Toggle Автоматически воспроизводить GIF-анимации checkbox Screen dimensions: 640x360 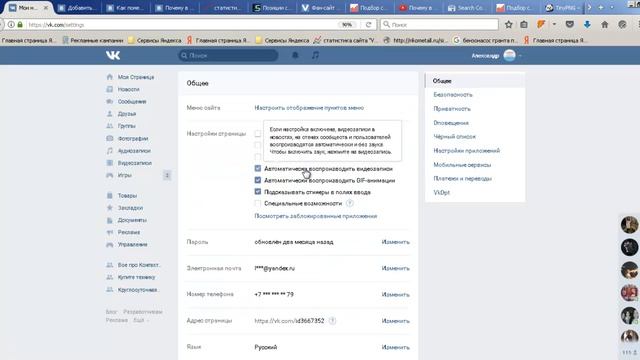258,180
